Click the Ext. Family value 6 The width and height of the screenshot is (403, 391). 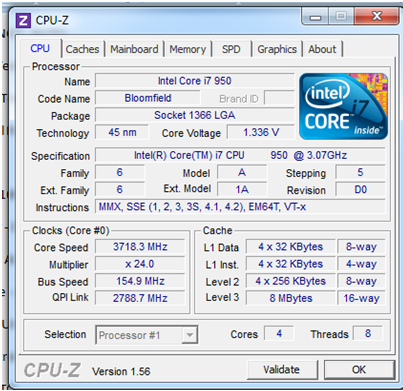click(120, 190)
